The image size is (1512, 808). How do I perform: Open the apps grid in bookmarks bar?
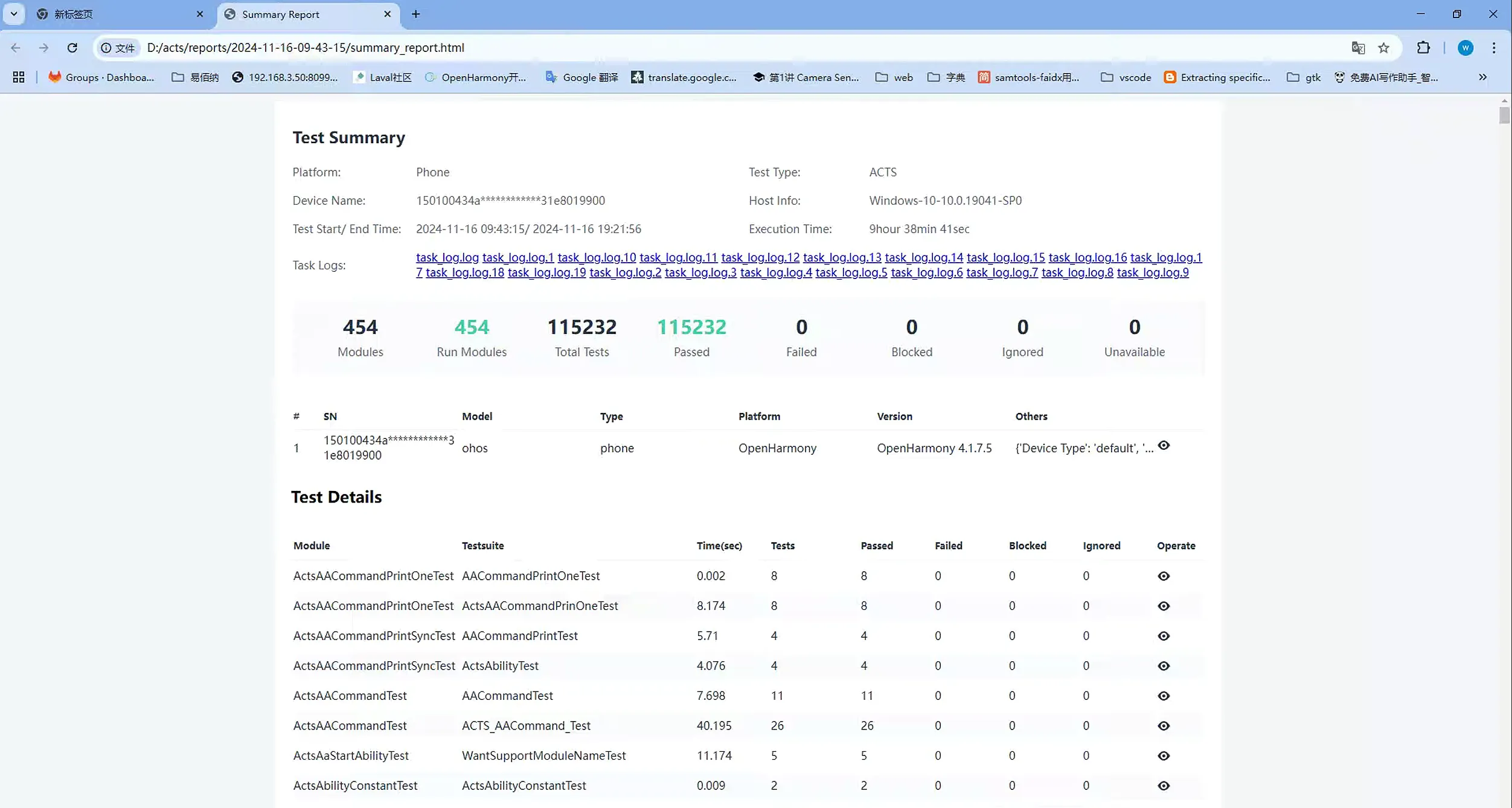click(19, 77)
